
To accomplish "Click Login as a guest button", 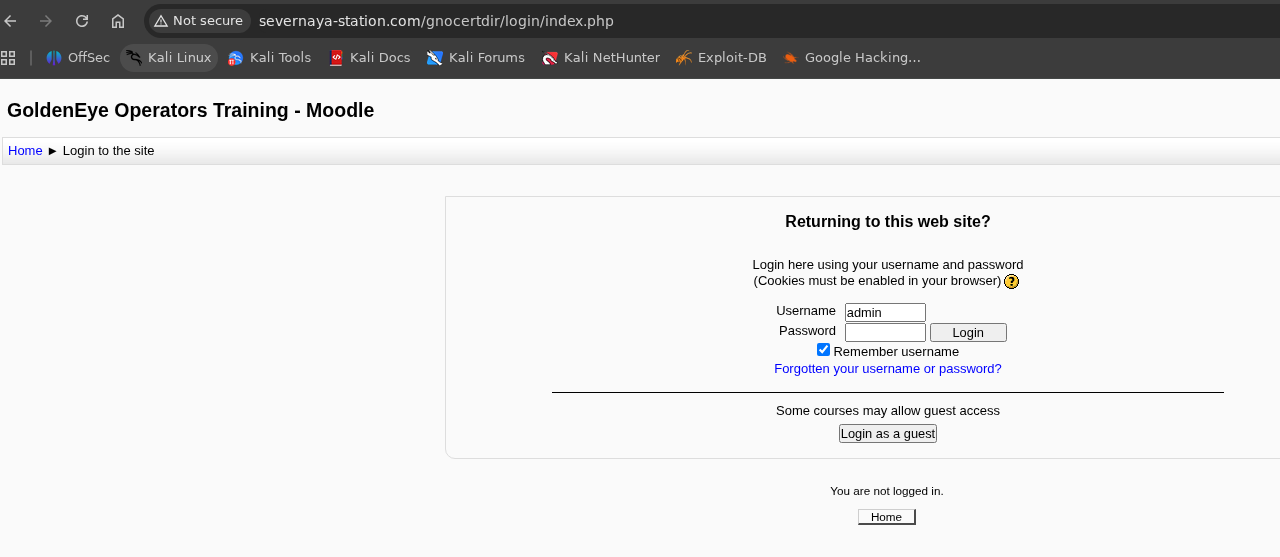I will 888,433.
